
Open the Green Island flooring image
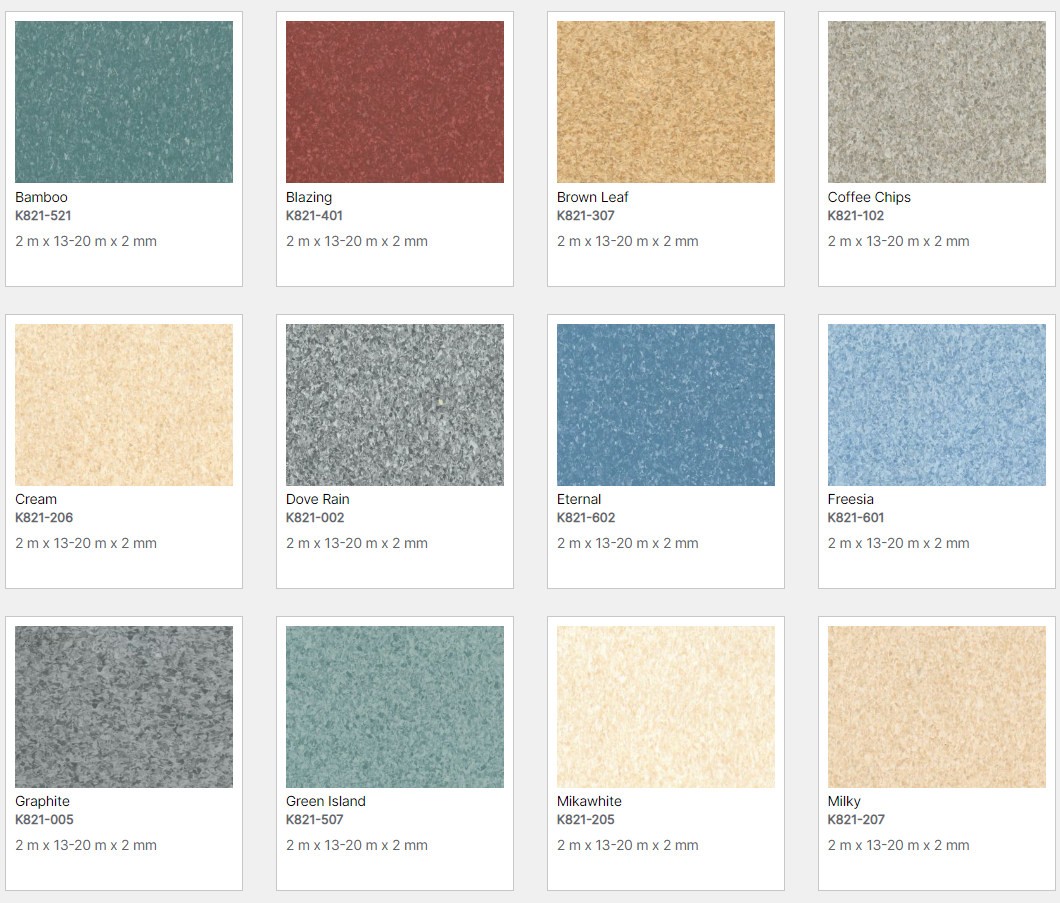coord(395,707)
